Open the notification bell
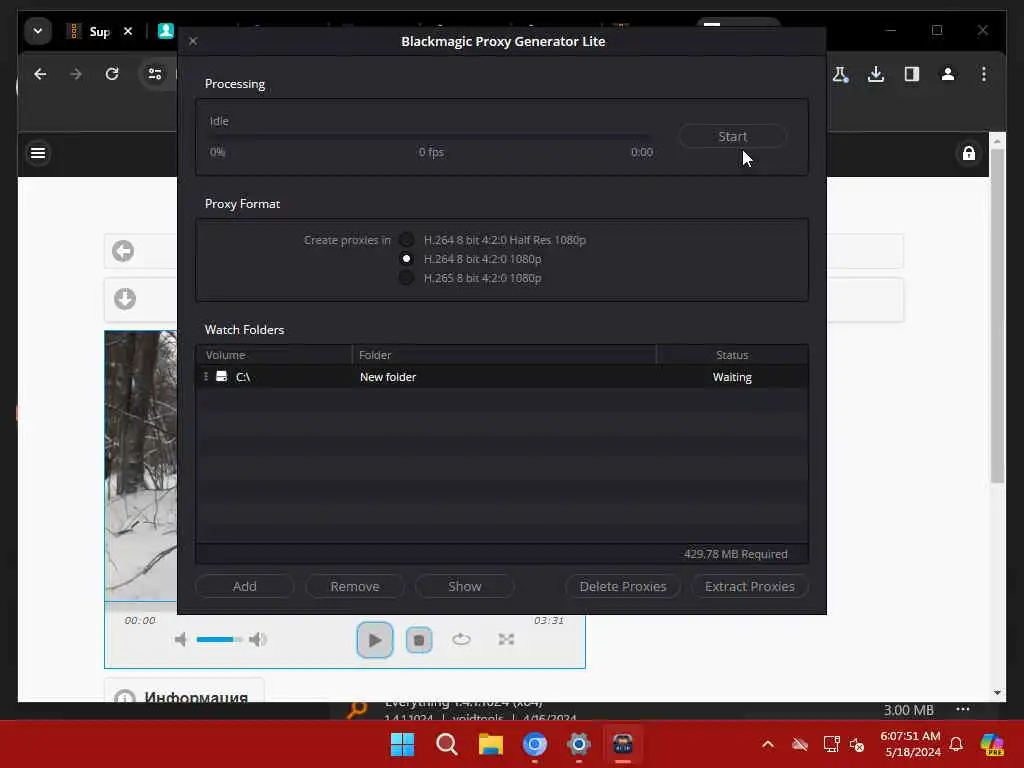 click(x=956, y=744)
